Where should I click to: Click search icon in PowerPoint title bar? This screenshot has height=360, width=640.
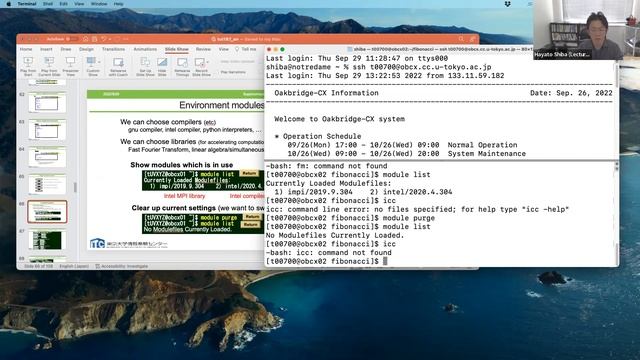[461, 39]
